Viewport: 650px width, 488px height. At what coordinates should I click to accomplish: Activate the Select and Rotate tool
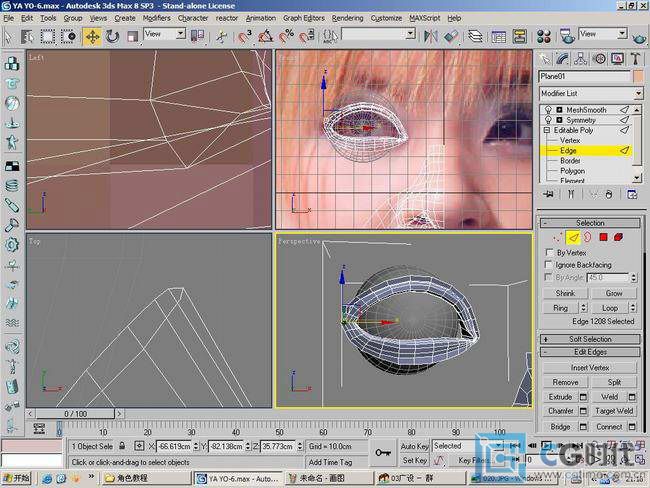[x=112, y=36]
